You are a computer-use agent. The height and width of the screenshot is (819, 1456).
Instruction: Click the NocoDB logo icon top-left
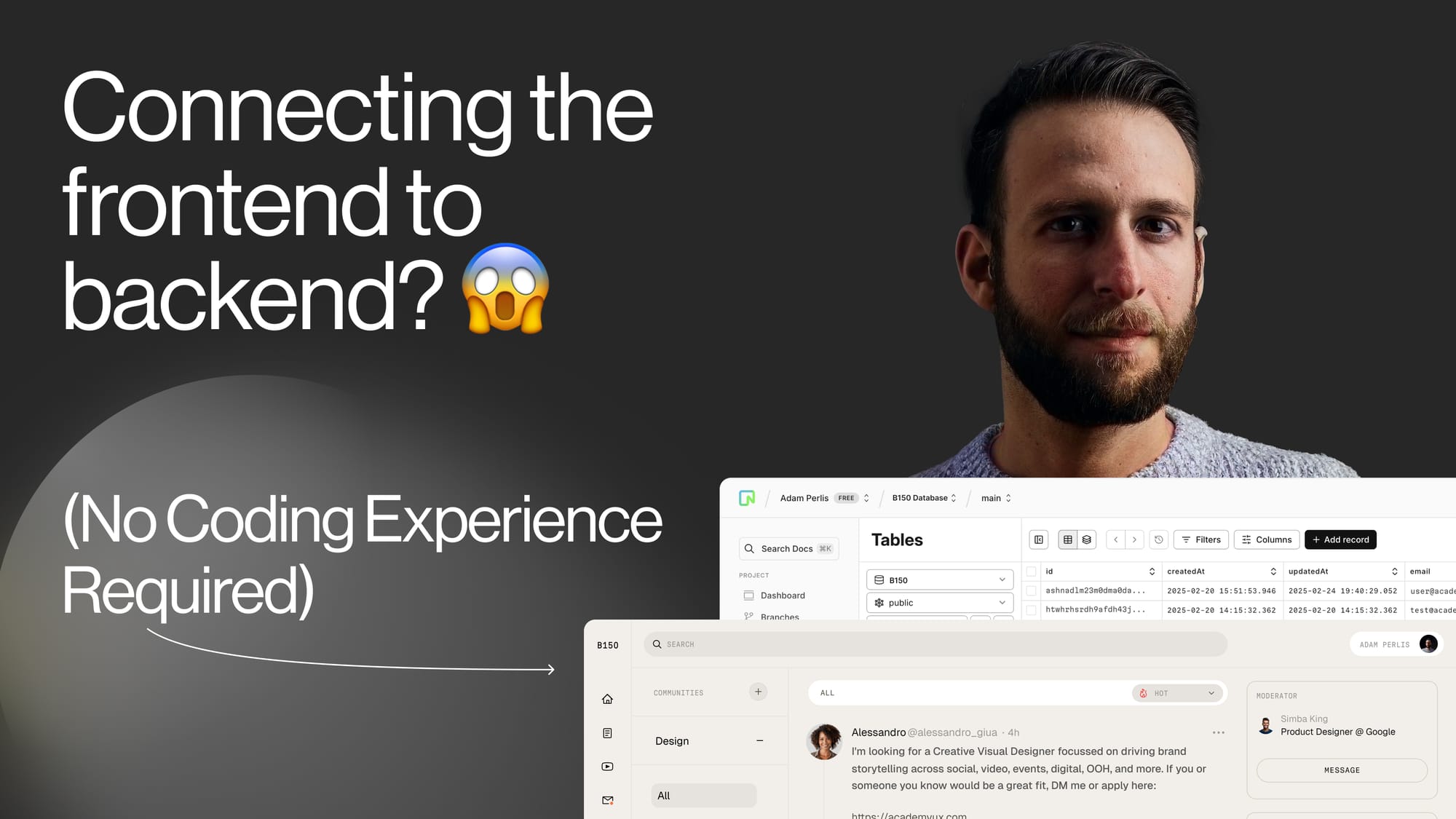tap(748, 497)
